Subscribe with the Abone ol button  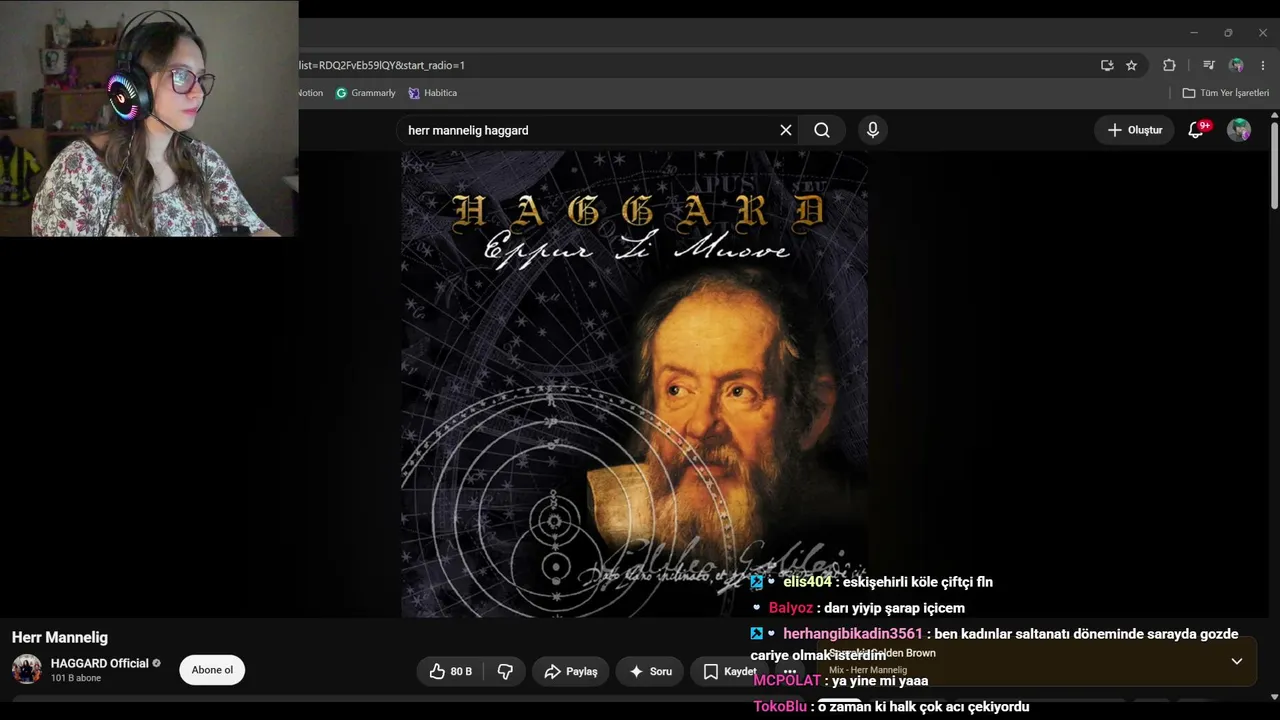pos(212,670)
